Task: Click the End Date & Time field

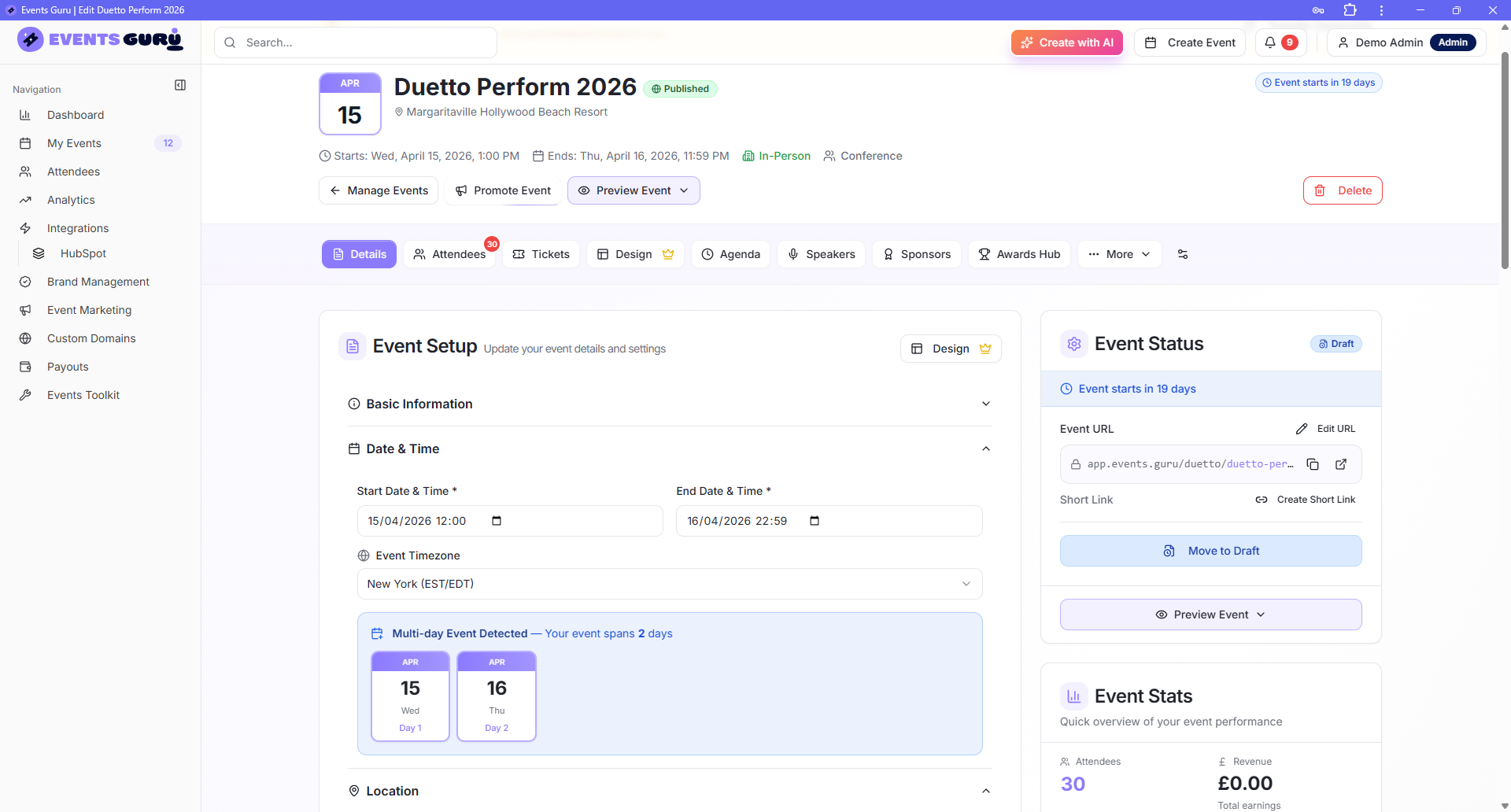Action: (x=829, y=521)
